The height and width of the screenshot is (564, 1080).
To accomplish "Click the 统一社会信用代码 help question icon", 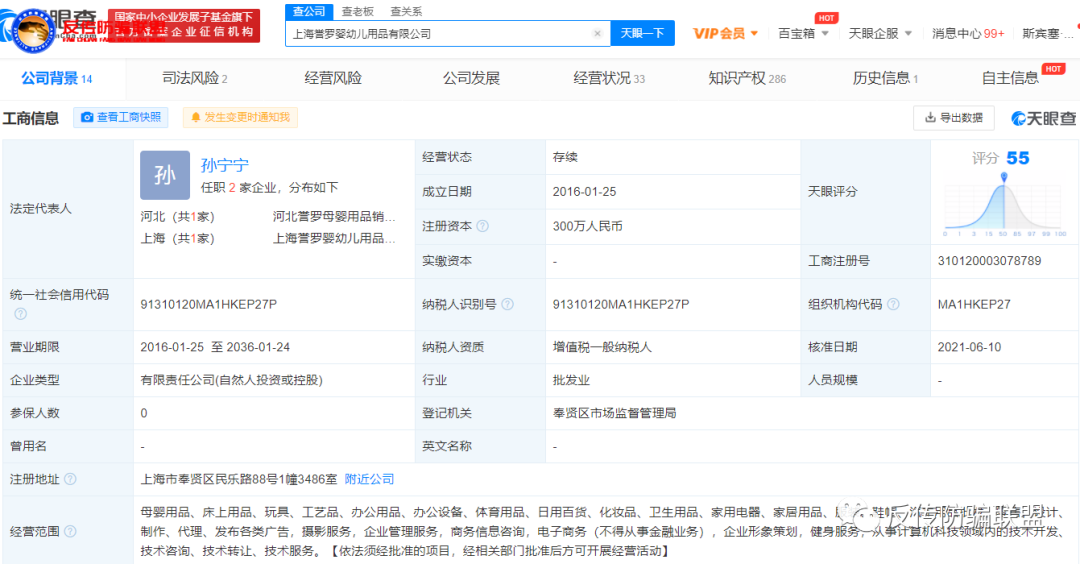I will pyautogui.click(x=21, y=314).
